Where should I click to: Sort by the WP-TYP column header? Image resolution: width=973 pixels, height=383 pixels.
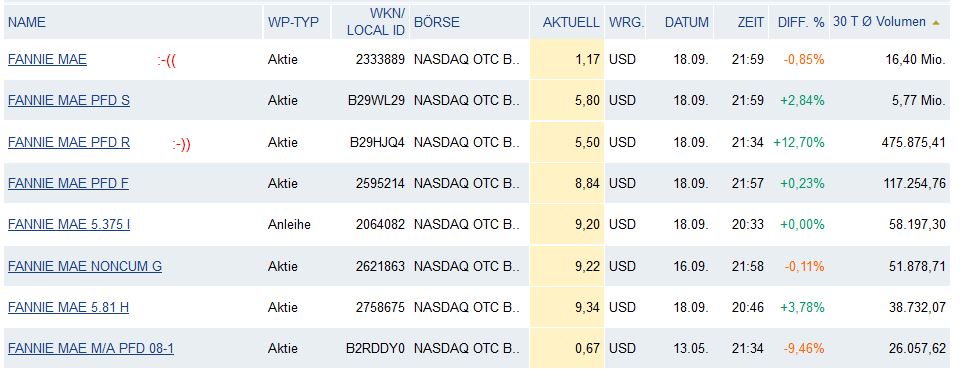pyautogui.click(x=293, y=22)
